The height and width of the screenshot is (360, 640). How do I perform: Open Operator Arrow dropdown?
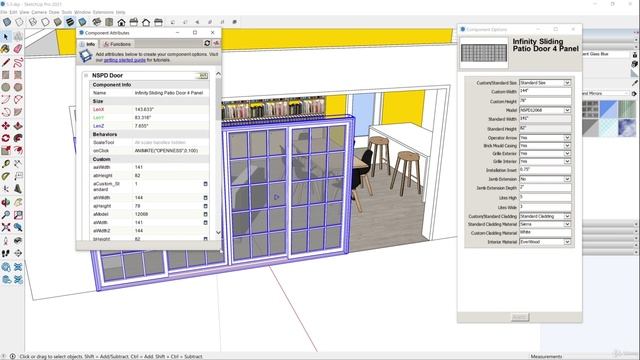[x=567, y=138]
